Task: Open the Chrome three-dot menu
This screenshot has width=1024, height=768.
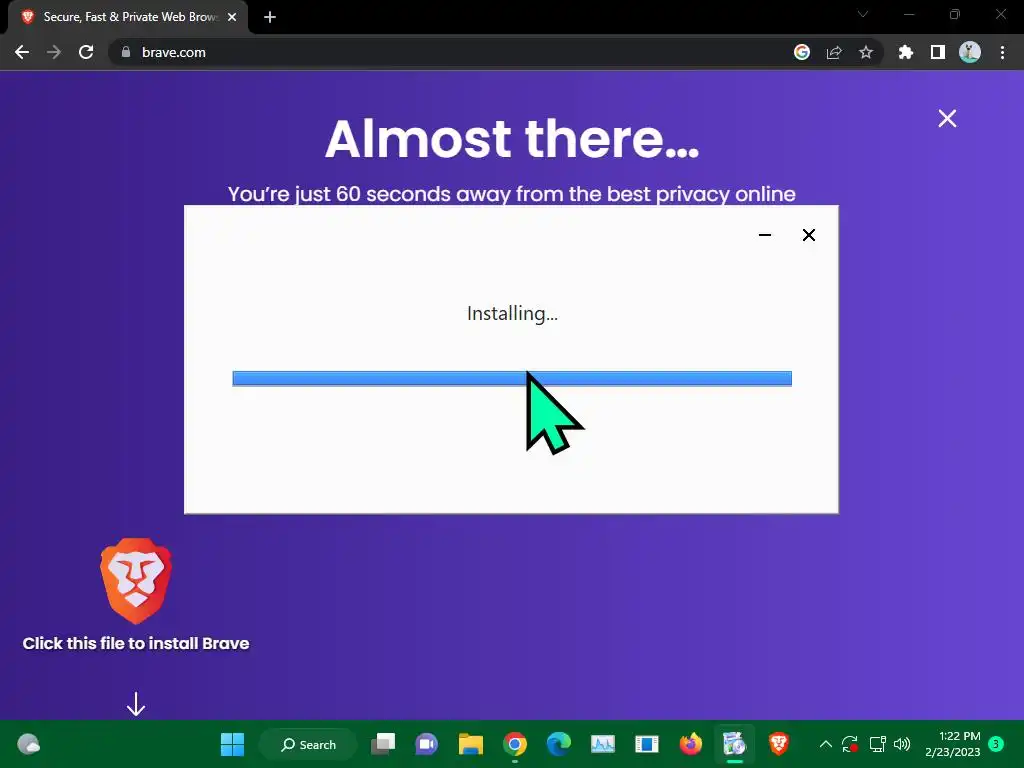Action: click(x=1002, y=52)
